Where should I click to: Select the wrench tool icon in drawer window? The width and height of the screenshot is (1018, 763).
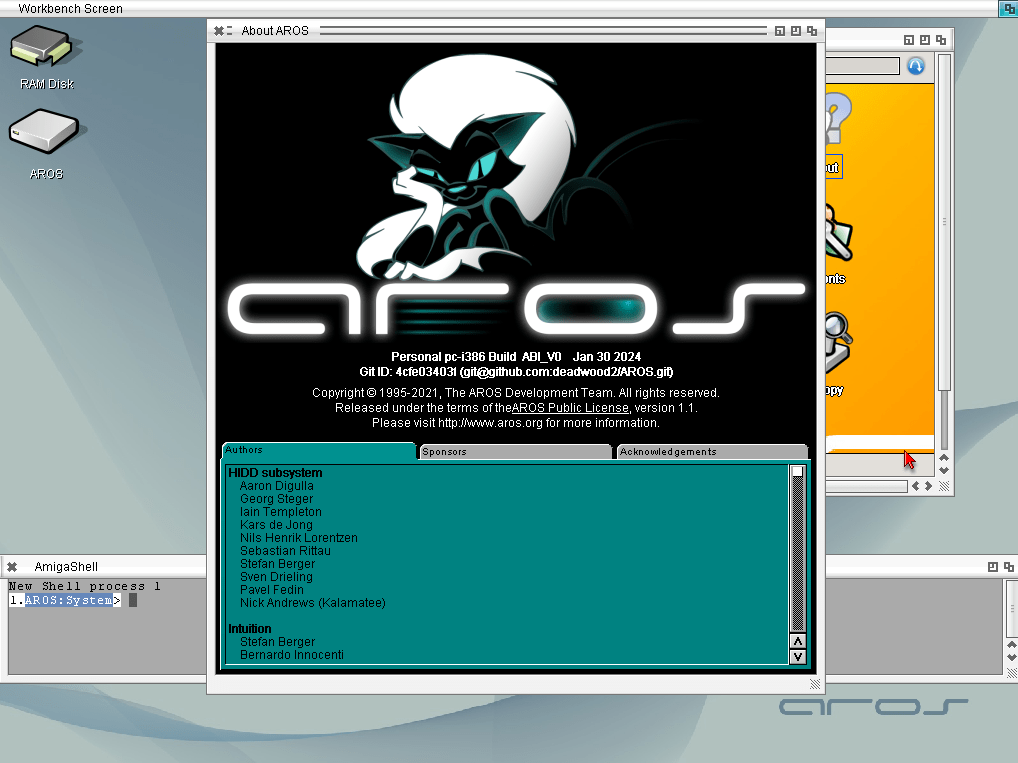(x=839, y=232)
